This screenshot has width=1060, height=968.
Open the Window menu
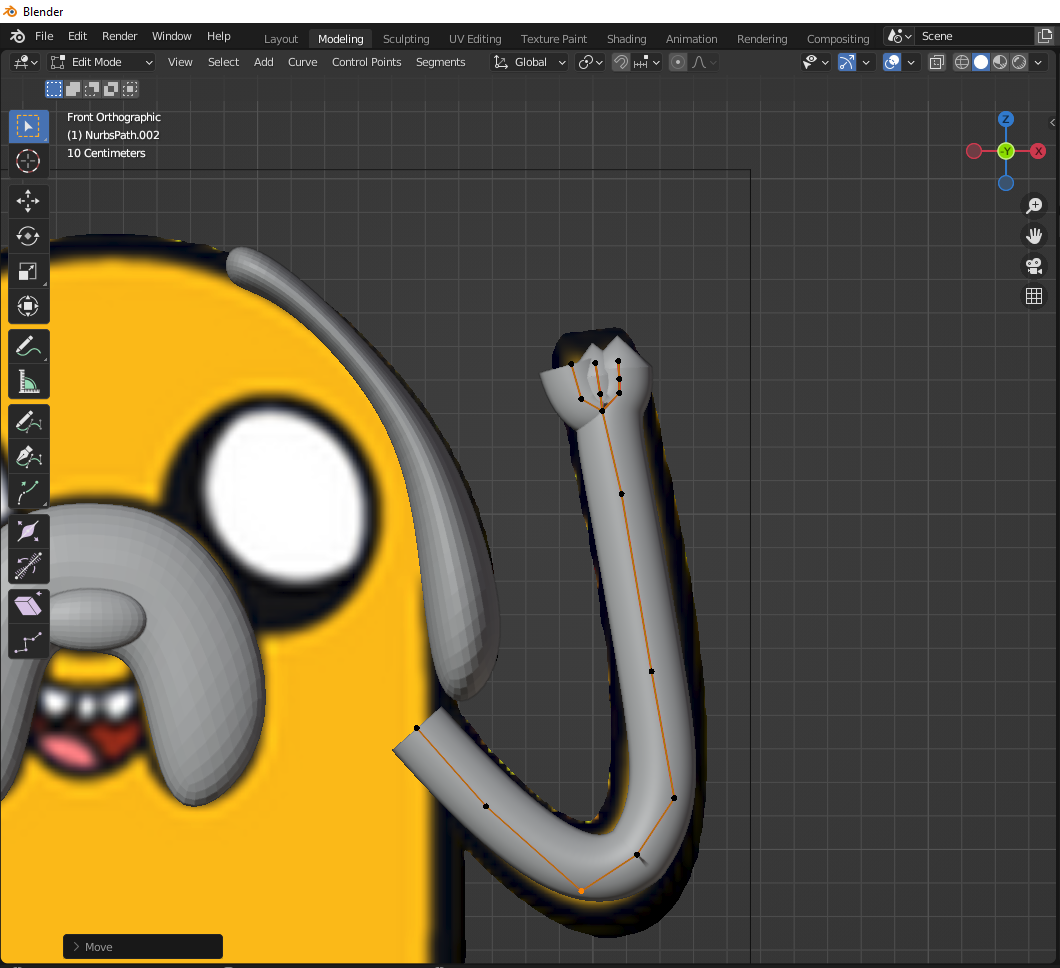(x=172, y=37)
